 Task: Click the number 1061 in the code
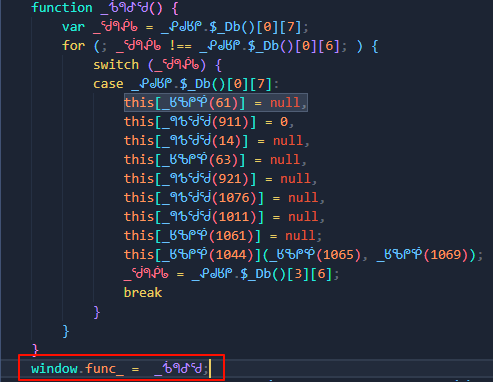point(231,236)
